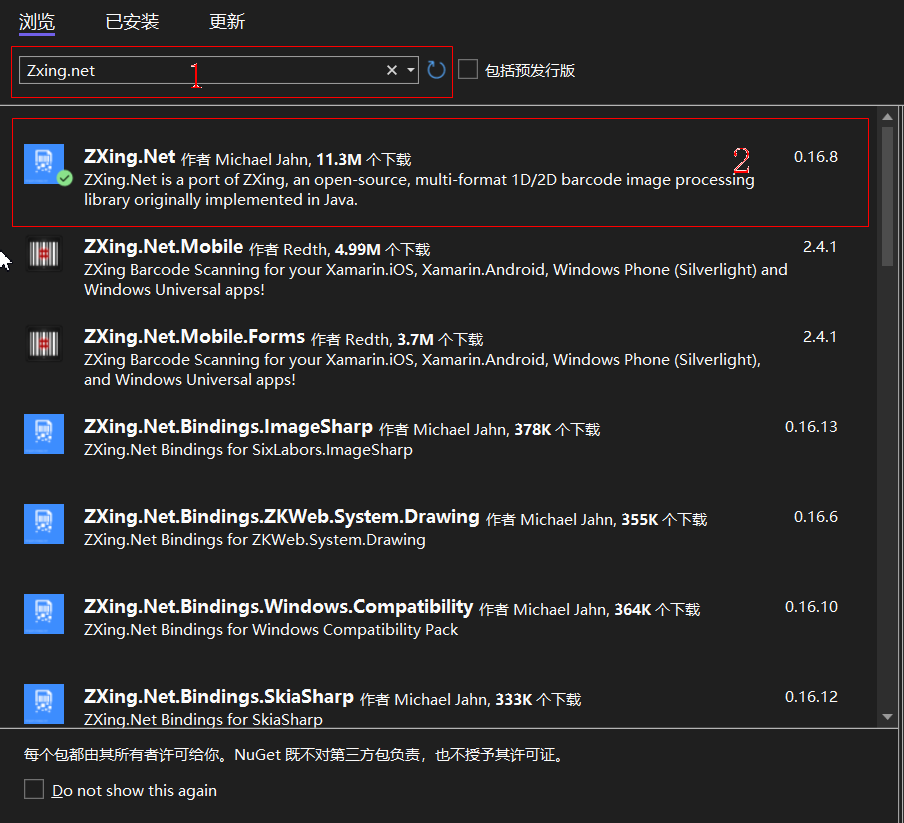The width and height of the screenshot is (904, 823).
Task: Click the 4.99M downloads author line
Action: [x=340, y=250]
